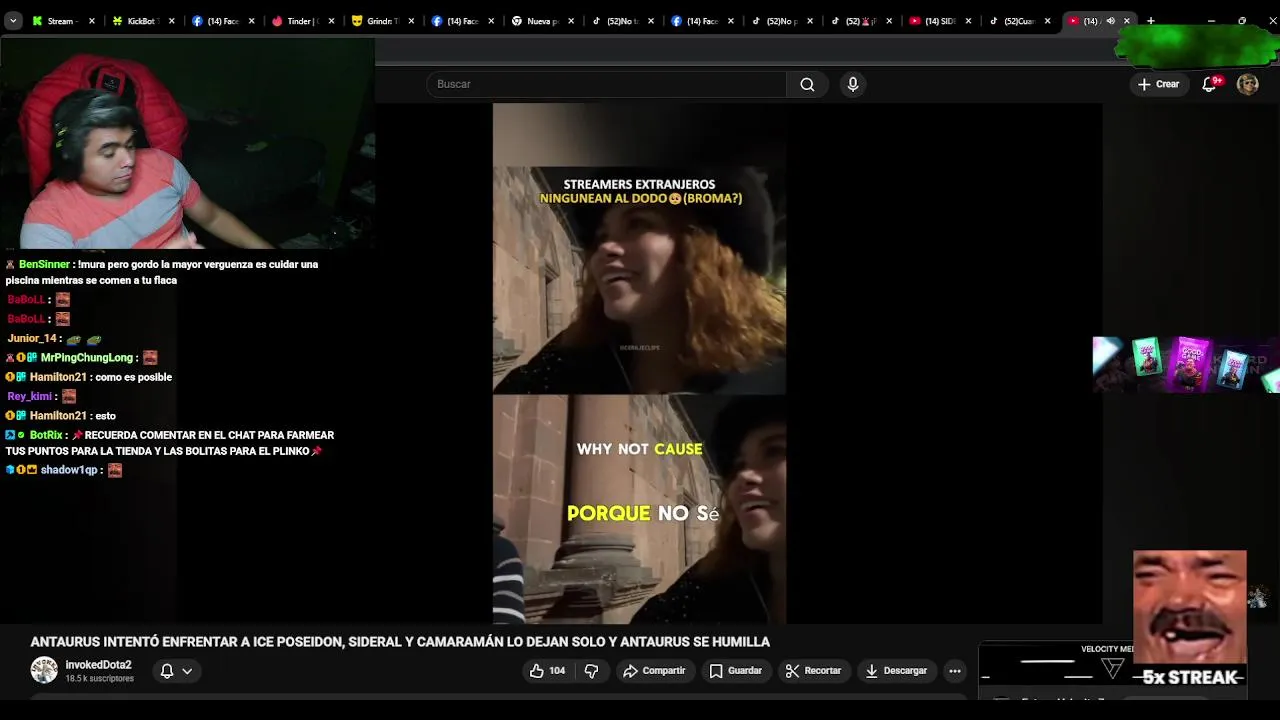Click the video player to pause
The height and width of the screenshot is (720, 1280).
pos(639,363)
